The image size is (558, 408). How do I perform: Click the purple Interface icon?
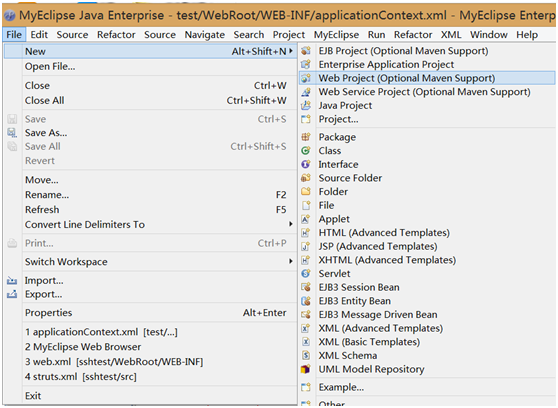pyautogui.click(x=306, y=164)
